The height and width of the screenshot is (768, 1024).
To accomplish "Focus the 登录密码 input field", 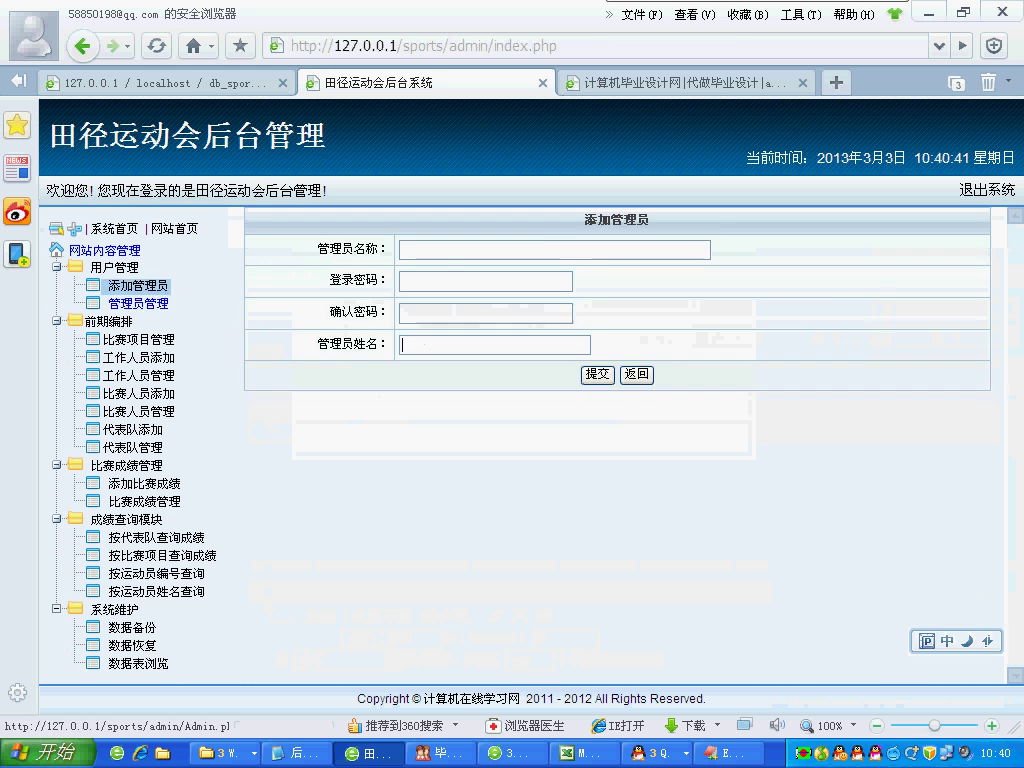I will click(486, 281).
